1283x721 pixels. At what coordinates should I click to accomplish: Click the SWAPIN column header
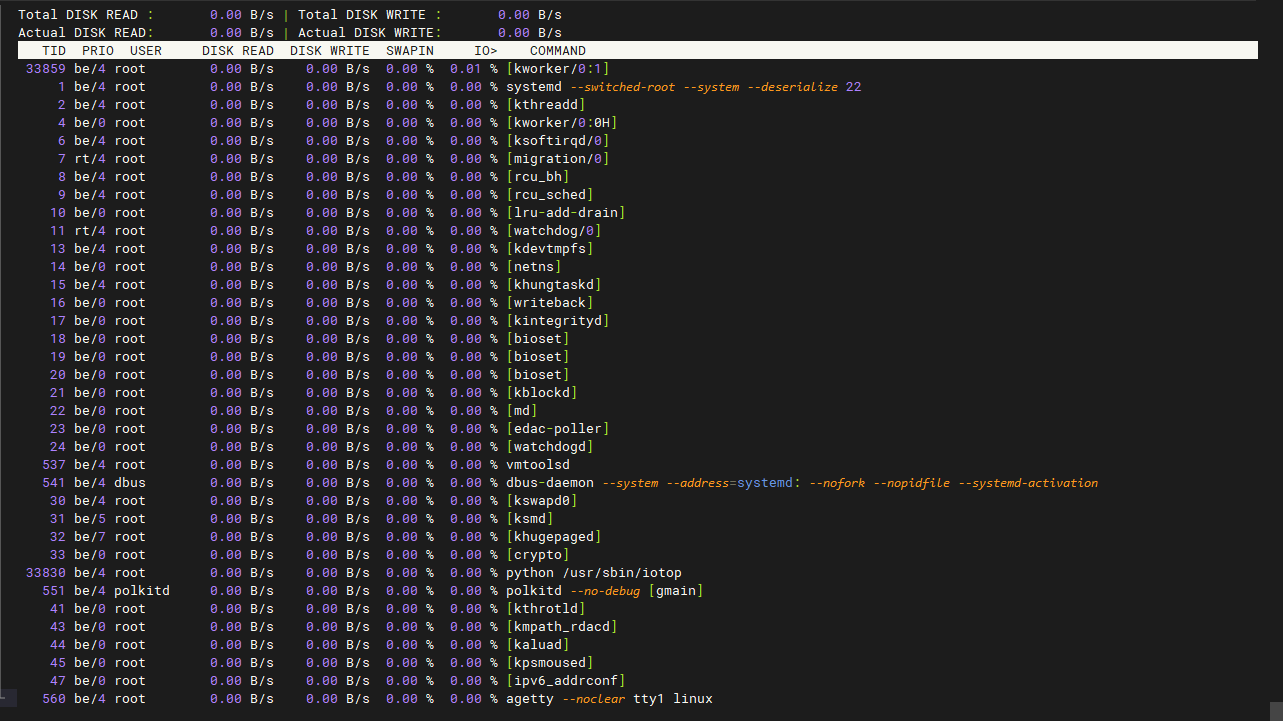coord(410,51)
